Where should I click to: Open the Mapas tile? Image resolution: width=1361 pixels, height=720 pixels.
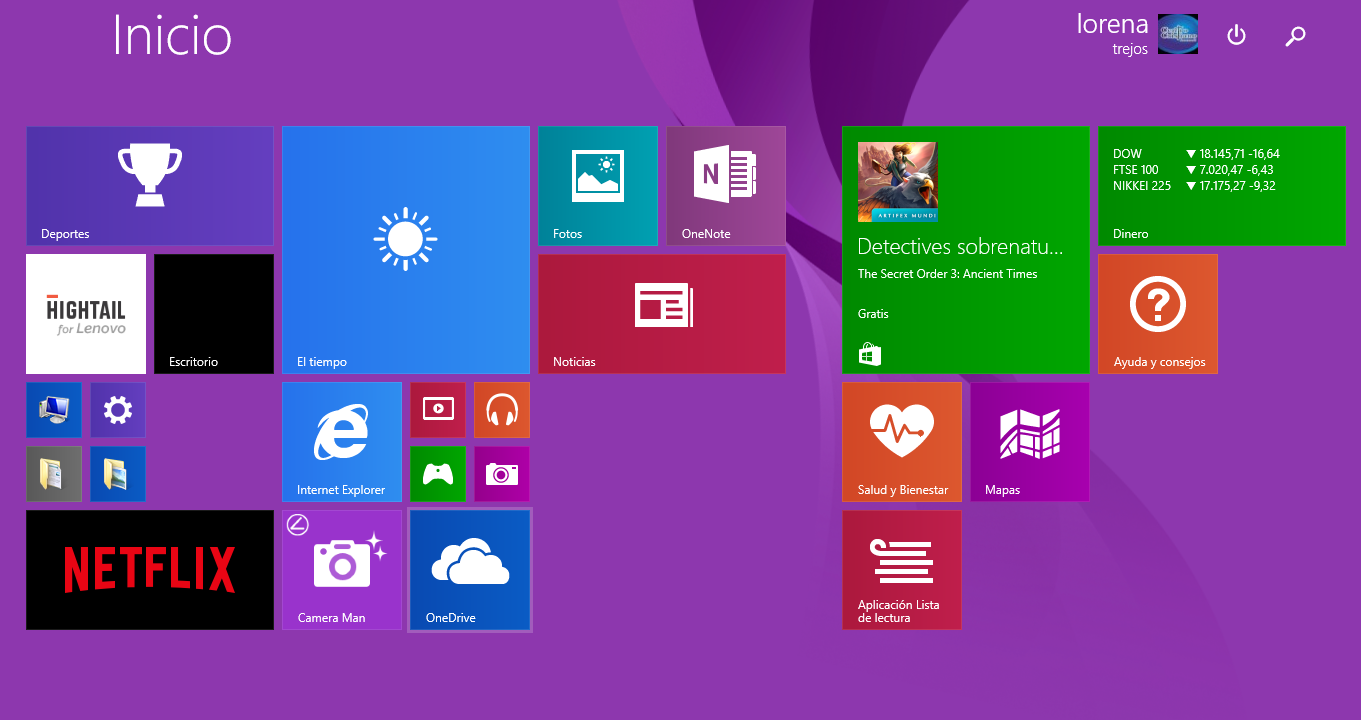tap(1030, 442)
